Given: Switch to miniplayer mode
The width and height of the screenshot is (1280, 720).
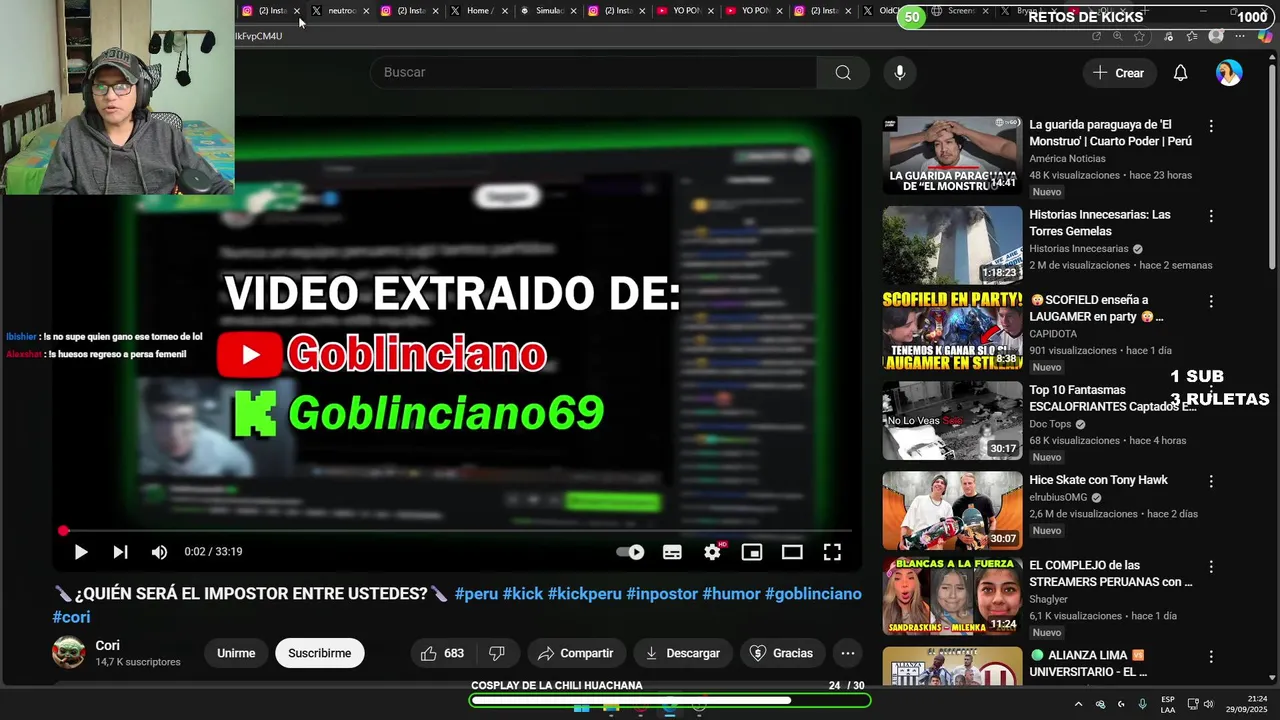Looking at the screenshot, I should coord(752,552).
